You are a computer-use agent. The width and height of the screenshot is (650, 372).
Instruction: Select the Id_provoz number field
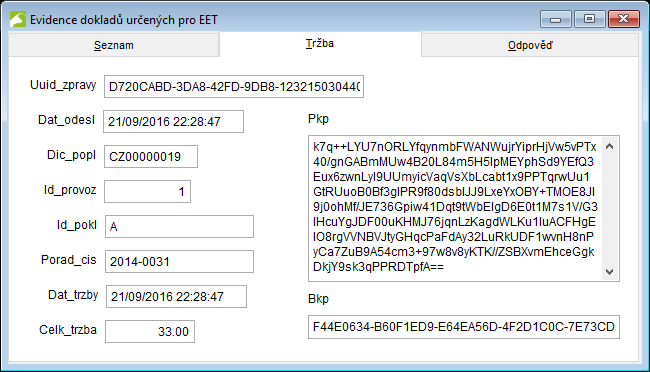point(148,192)
